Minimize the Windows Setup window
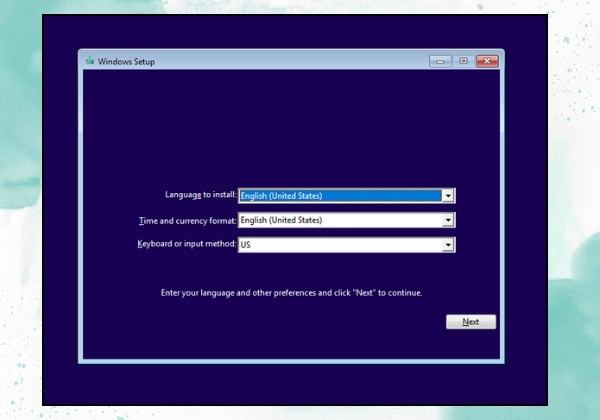The width and height of the screenshot is (600, 420). coord(440,61)
